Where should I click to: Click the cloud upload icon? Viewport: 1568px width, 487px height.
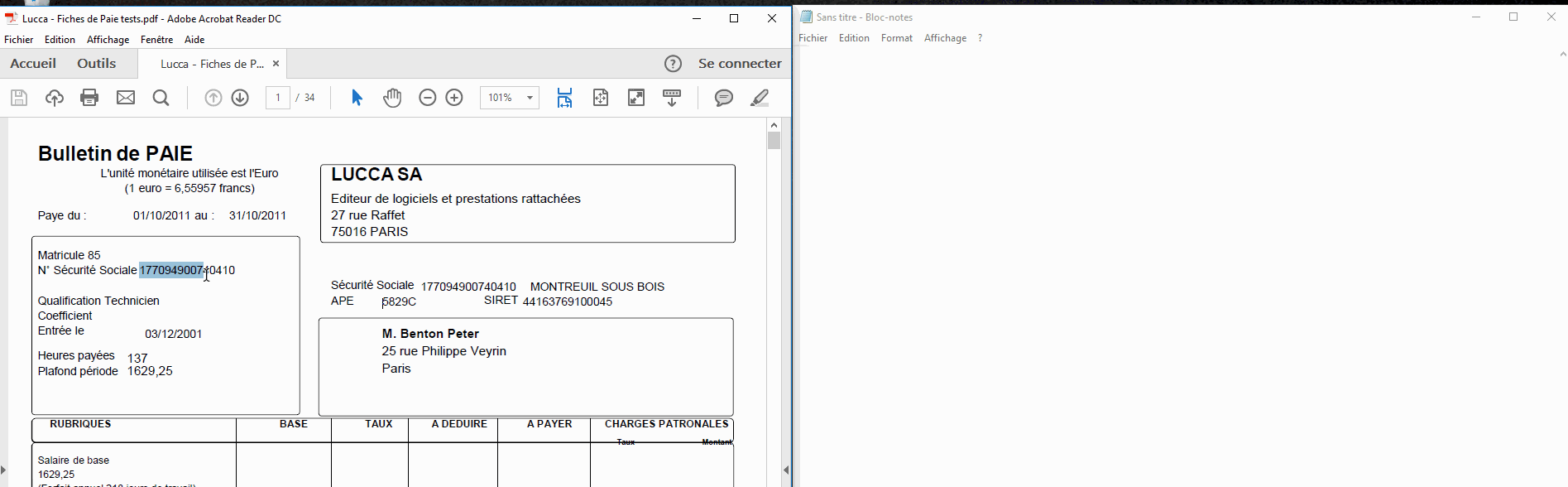coord(55,98)
